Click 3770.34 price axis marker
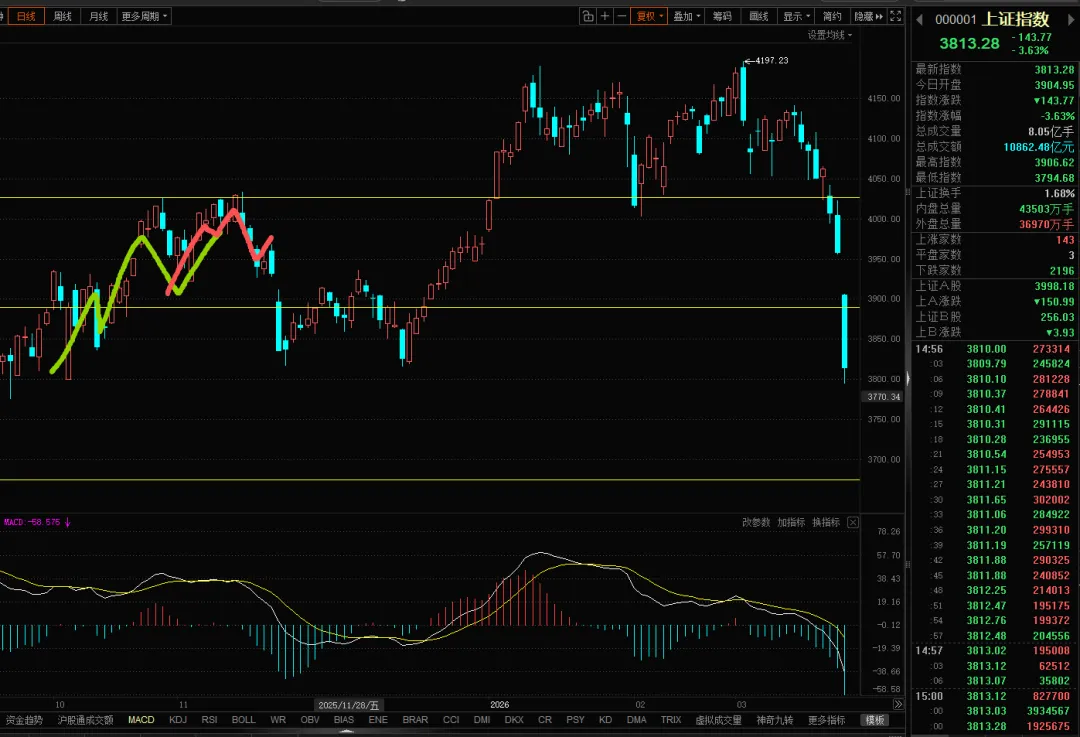This screenshot has width=1080, height=737. coord(884,397)
